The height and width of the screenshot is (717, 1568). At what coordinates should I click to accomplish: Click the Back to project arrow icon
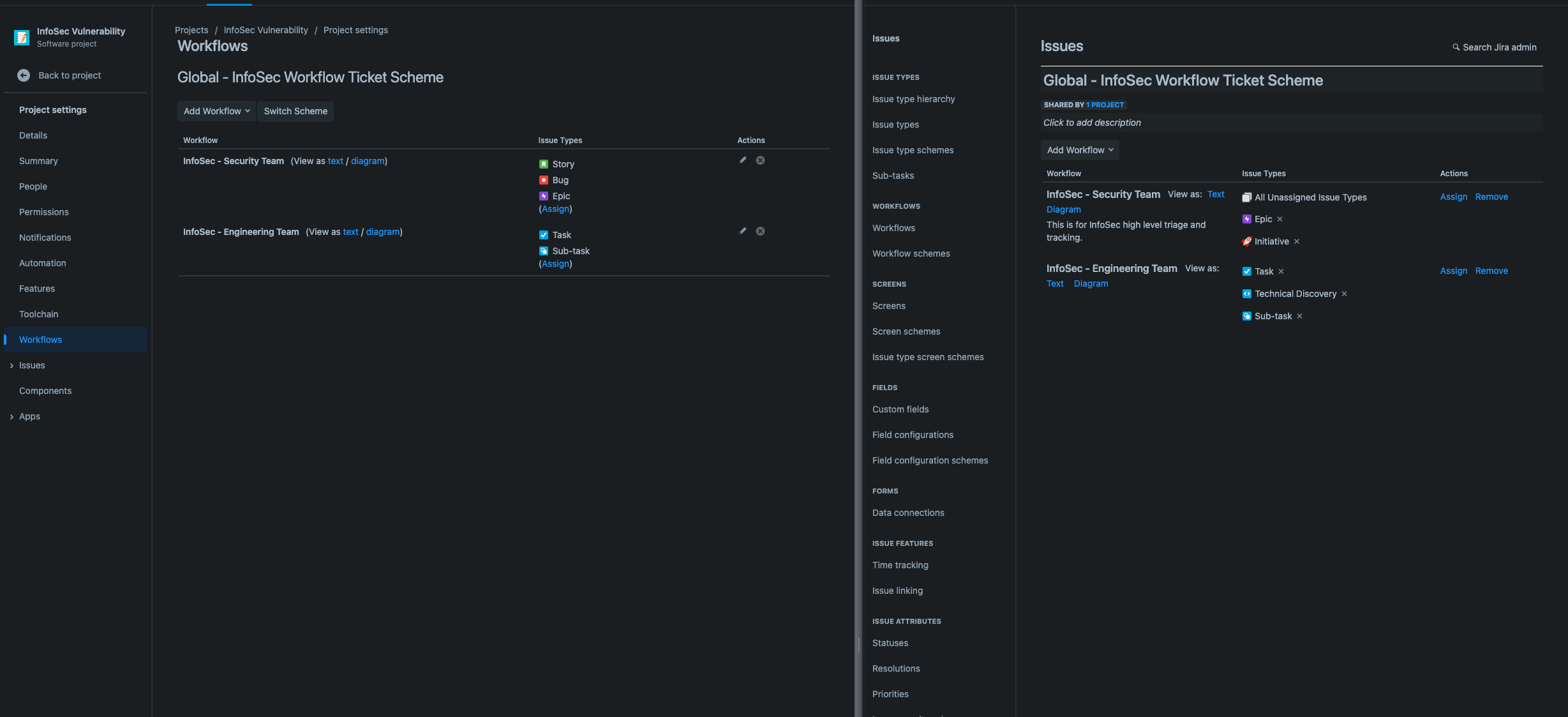point(24,75)
